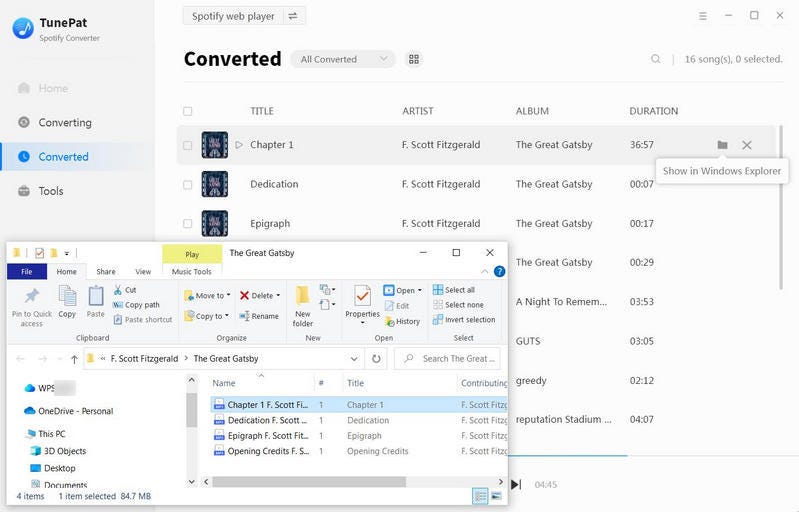Click Rename in the Organize group

pos(259,316)
